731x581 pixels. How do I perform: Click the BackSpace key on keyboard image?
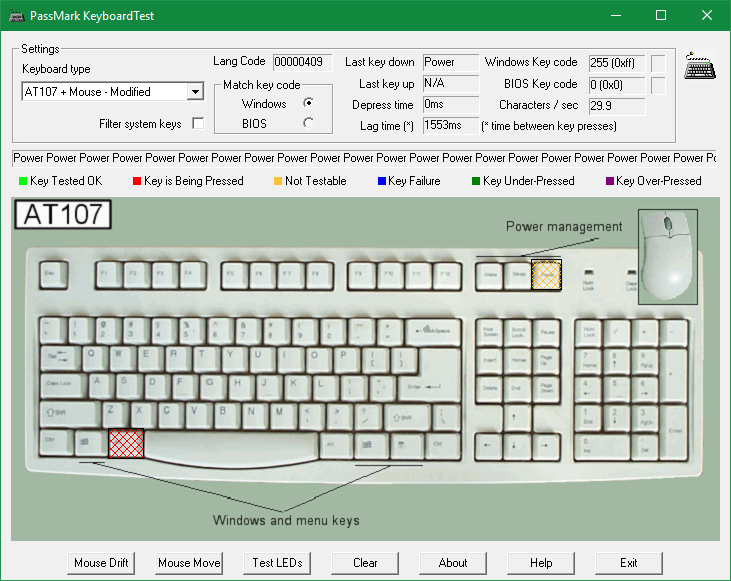[x=433, y=332]
